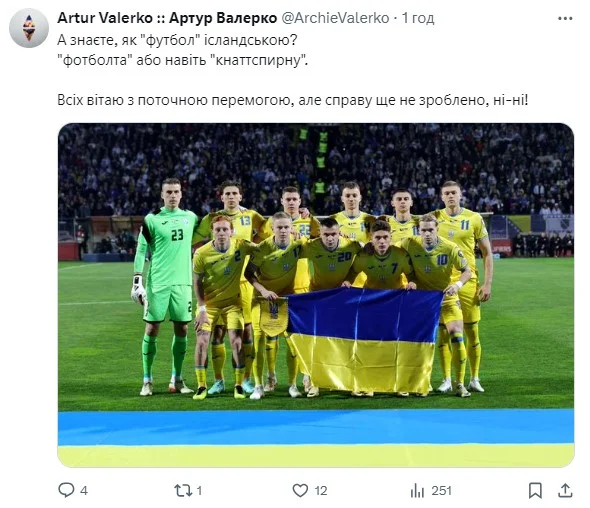Share the post via upload arrow icon
This screenshot has width=590, height=508.
click(565, 490)
